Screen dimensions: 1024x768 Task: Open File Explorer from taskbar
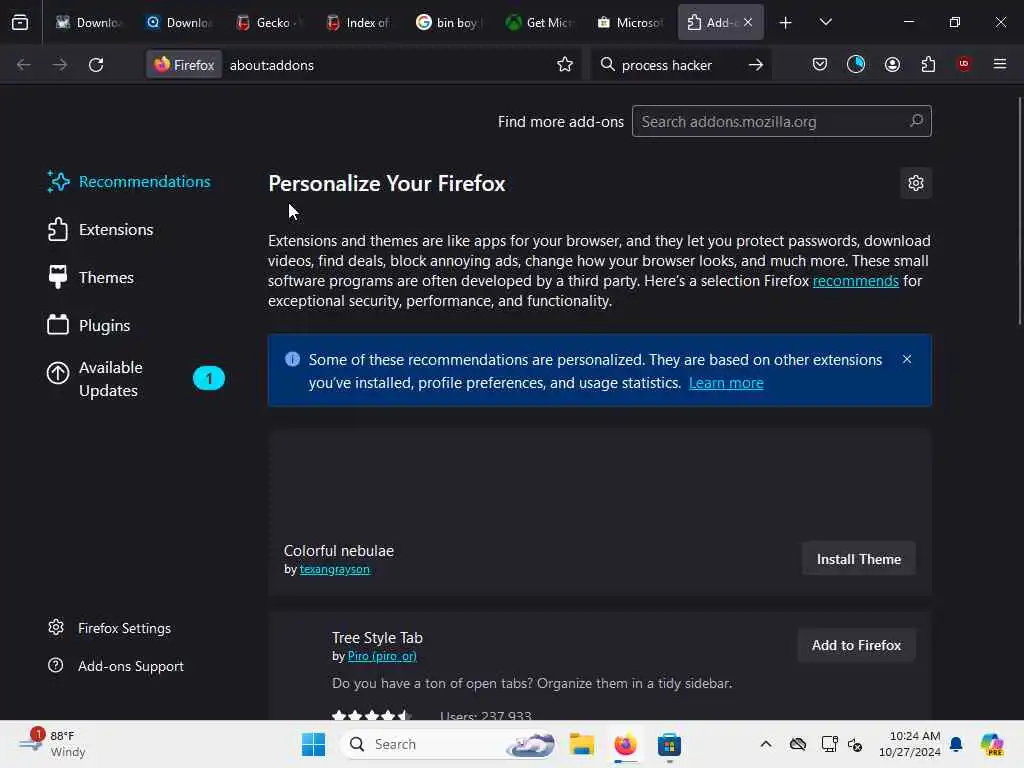[581, 744]
